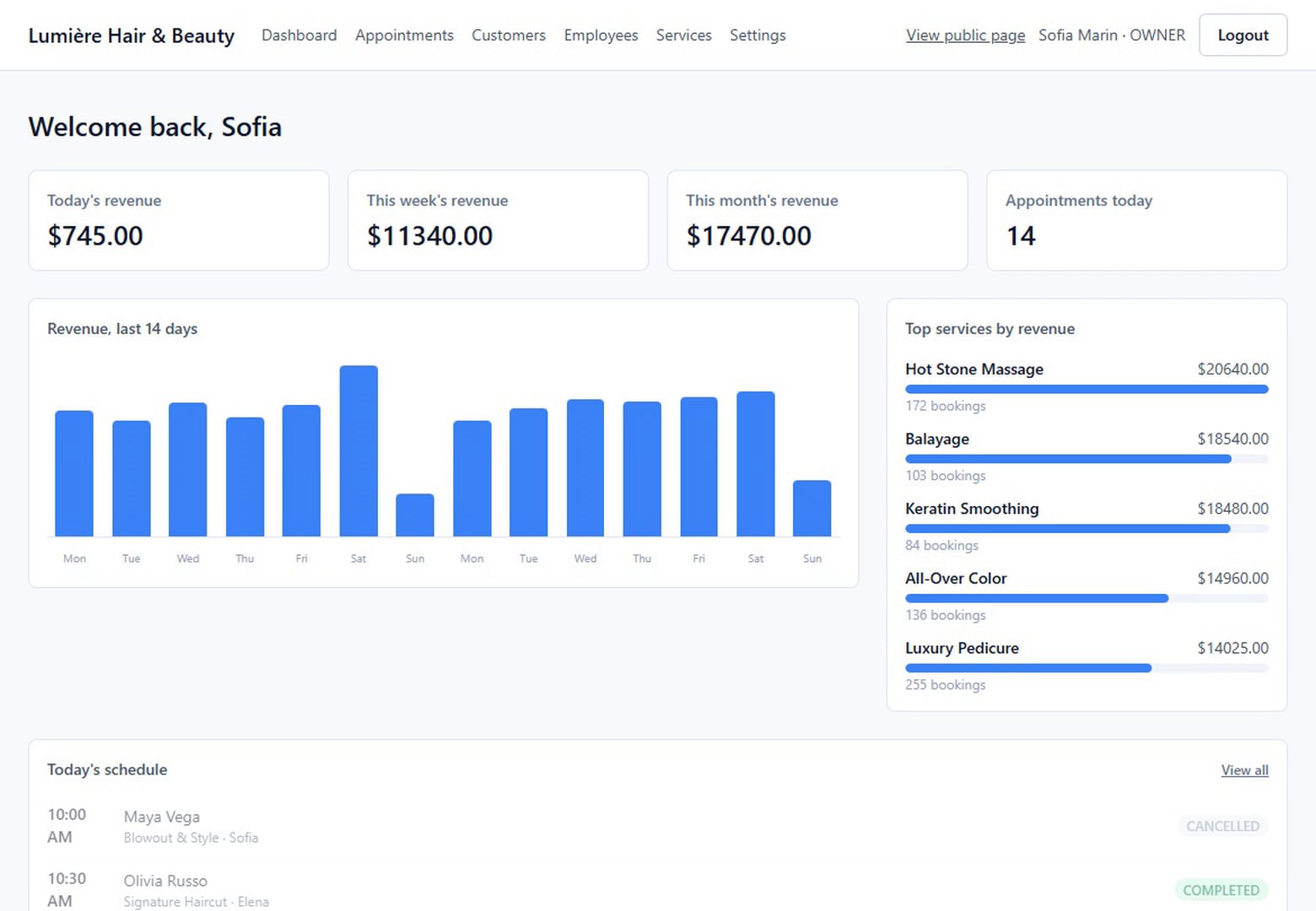Click the Hot Stone Massage service name

click(974, 369)
